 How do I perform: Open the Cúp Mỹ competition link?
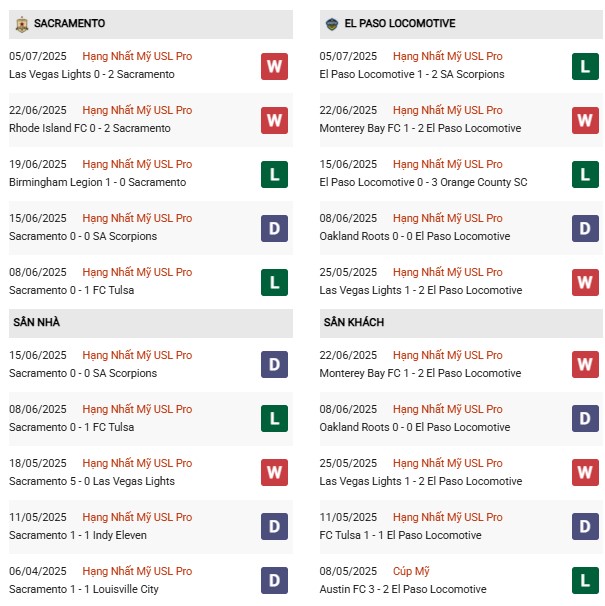point(411,571)
